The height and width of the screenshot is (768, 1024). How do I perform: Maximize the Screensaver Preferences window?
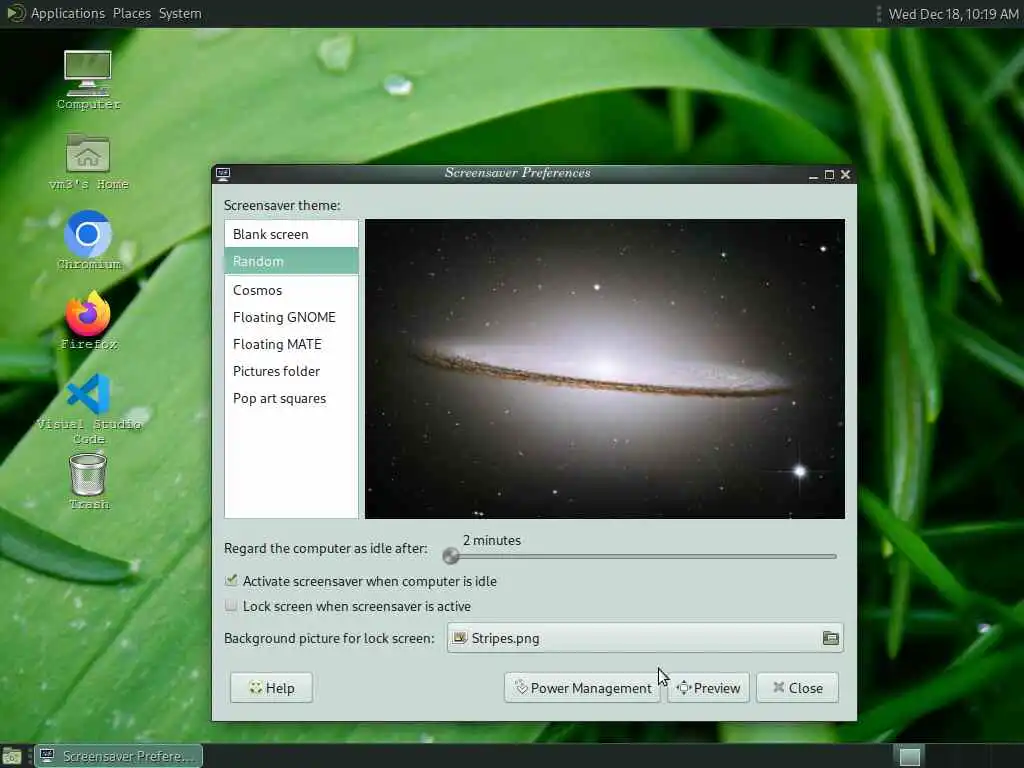[829, 174]
